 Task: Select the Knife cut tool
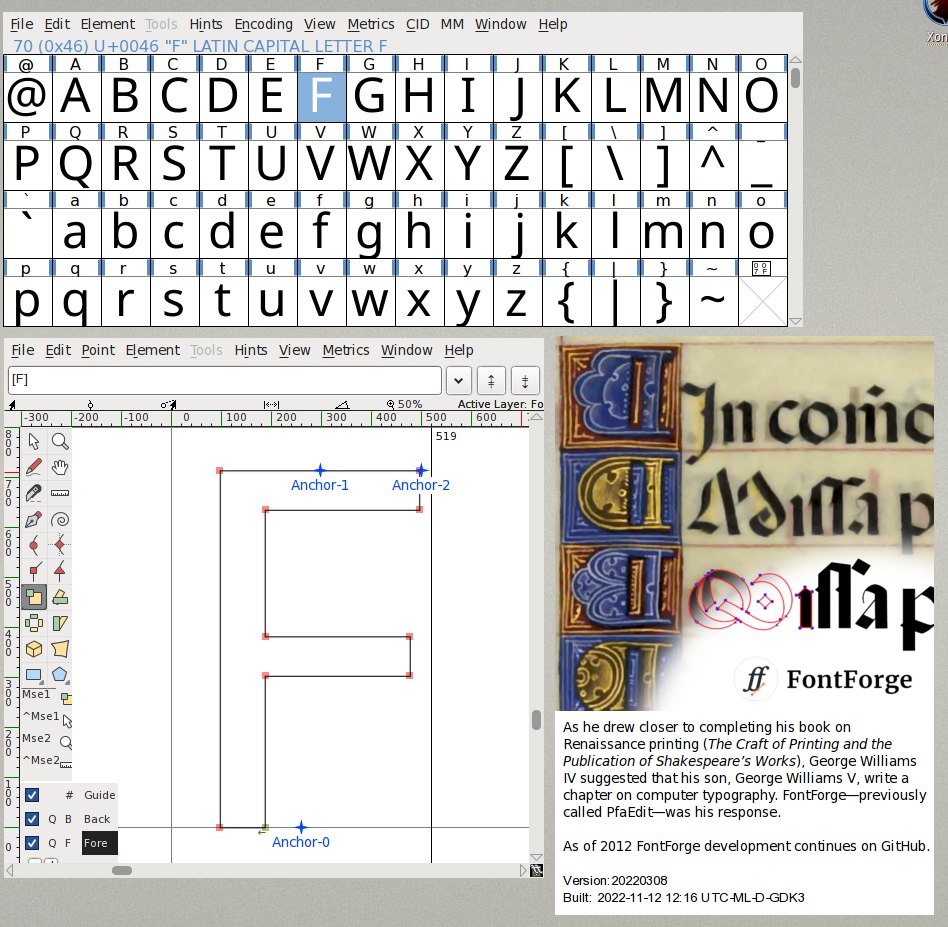[x=34, y=493]
